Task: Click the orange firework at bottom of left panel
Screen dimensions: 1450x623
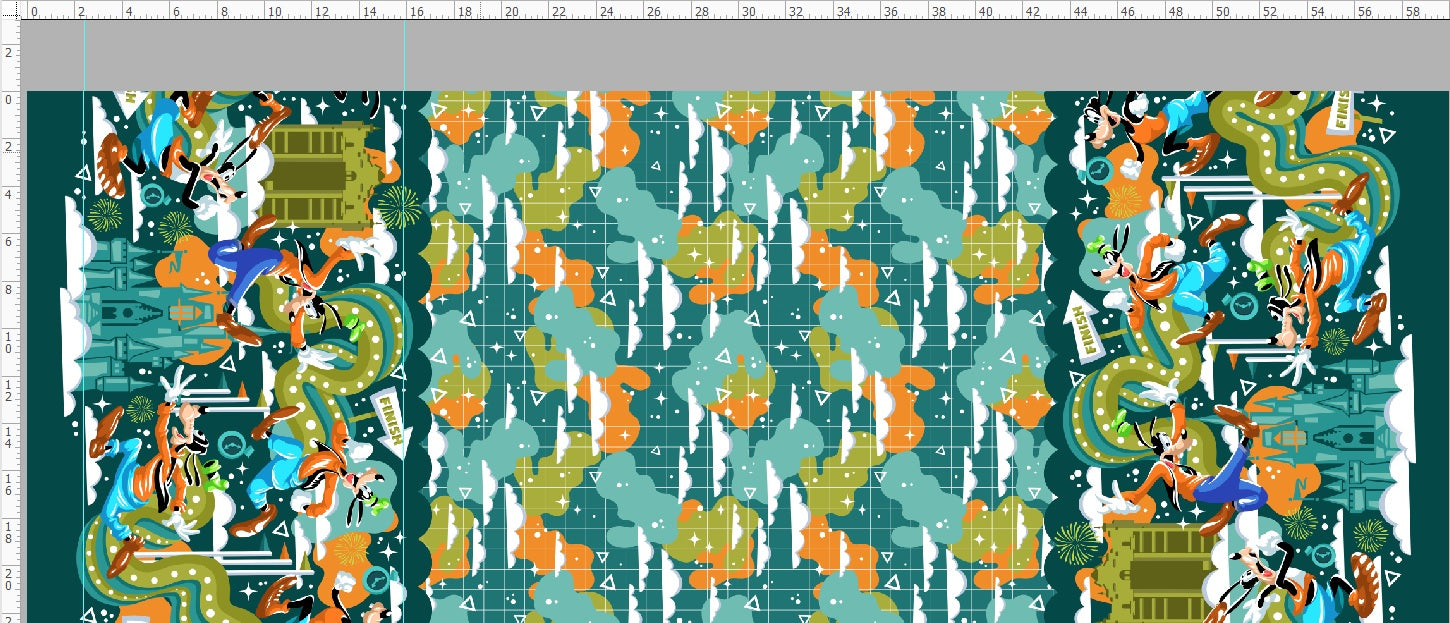Action: pos(352,548)
